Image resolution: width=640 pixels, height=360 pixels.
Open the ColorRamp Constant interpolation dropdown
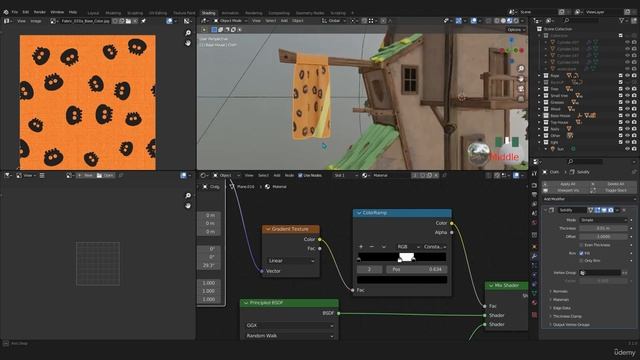click(434, 247)
